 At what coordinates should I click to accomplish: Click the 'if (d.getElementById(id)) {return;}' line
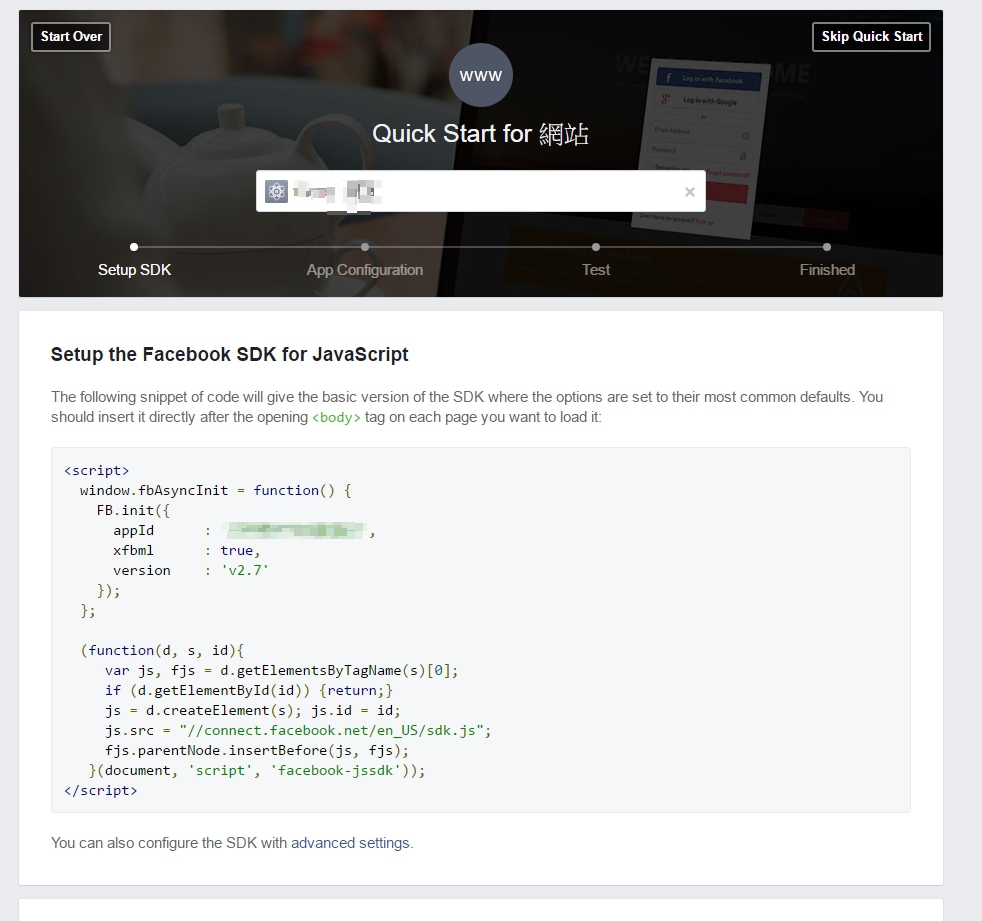249,691
